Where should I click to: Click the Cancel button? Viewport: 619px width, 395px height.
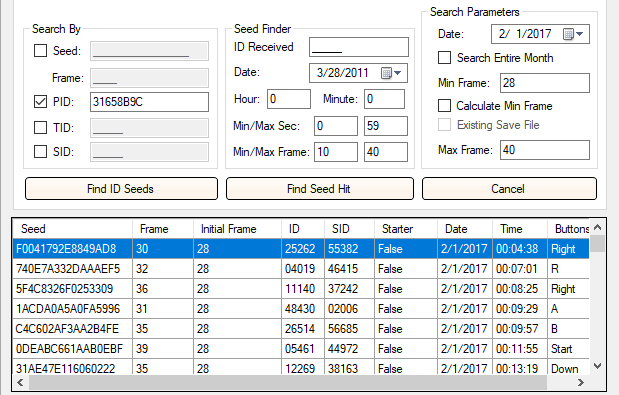[x=509, y=189]
